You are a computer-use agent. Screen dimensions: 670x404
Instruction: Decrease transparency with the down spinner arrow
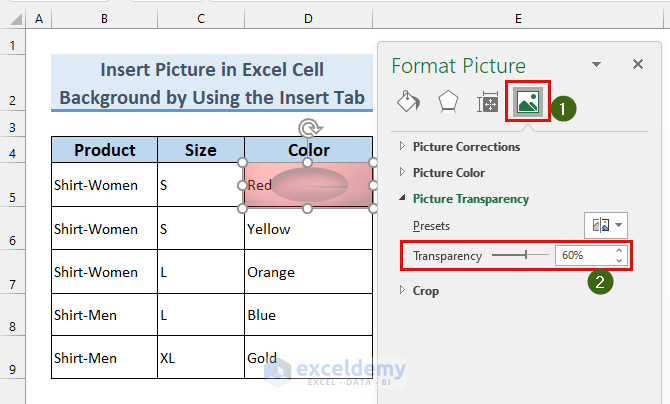tap(619, 261)
